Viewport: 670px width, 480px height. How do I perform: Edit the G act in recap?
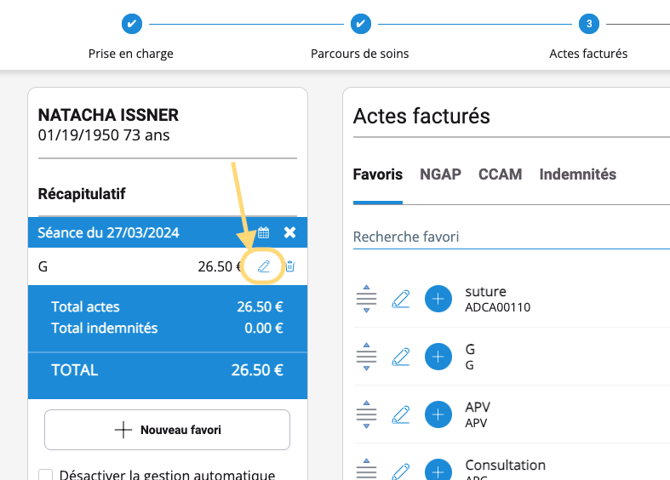pos(264,266)
